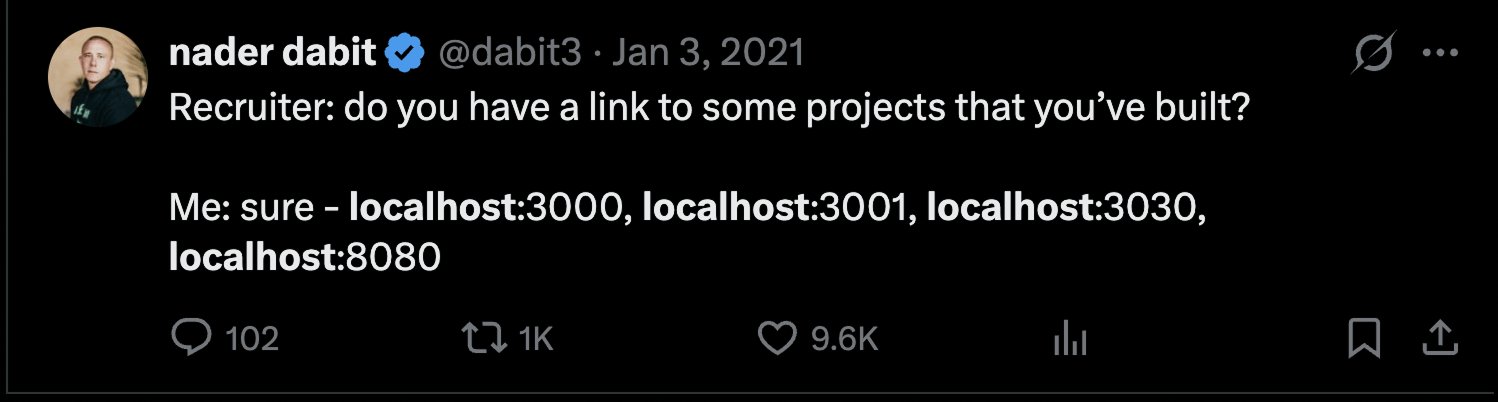Click the 1K reposts count

(537, 340)
